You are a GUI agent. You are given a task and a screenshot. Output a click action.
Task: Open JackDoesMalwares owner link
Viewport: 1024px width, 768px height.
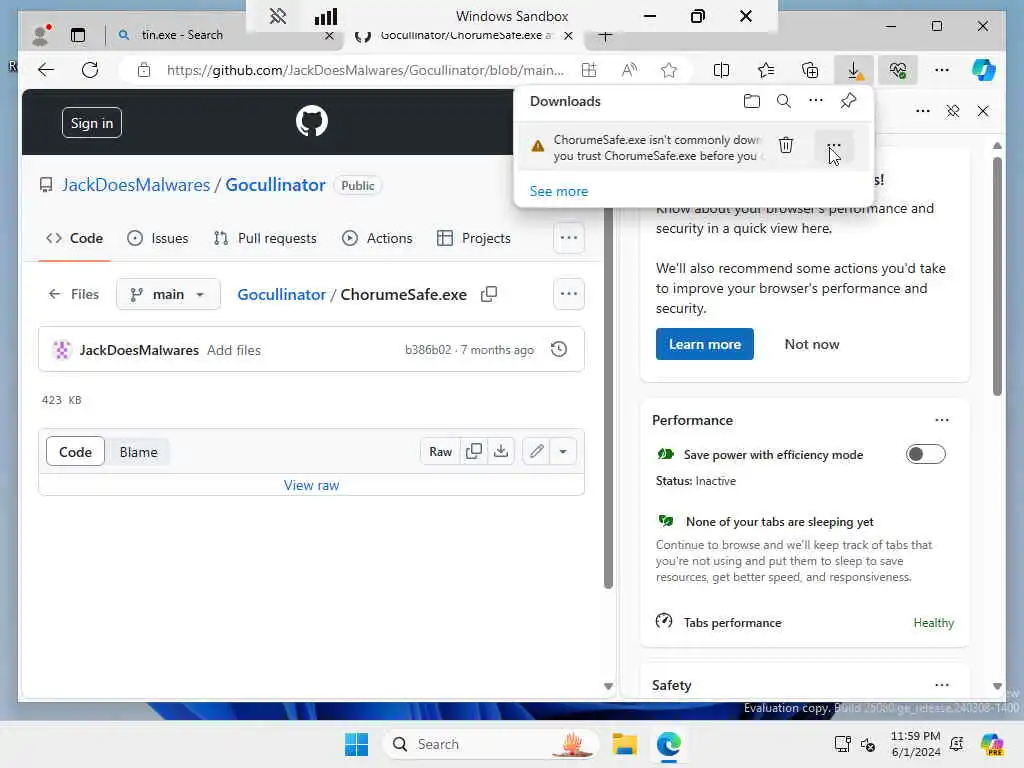pos(136,185)
